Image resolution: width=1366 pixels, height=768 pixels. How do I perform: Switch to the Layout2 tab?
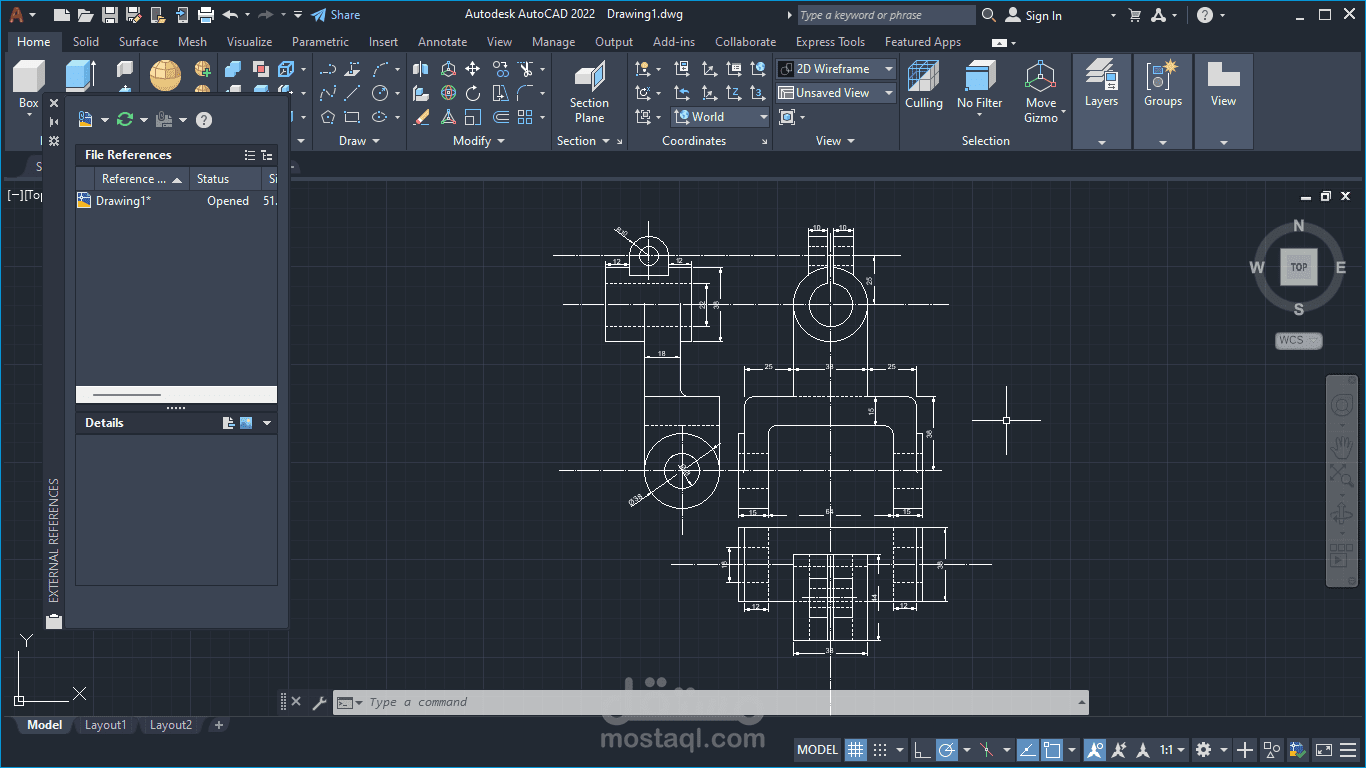(x=171, y=725)
